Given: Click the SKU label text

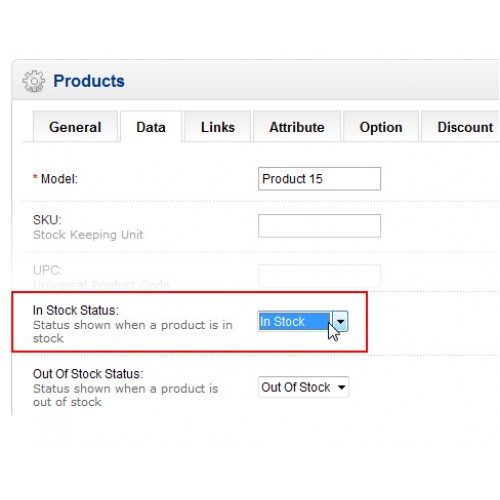Looking at the screenshot, I should pyautogui.click(x=47, y=220).
